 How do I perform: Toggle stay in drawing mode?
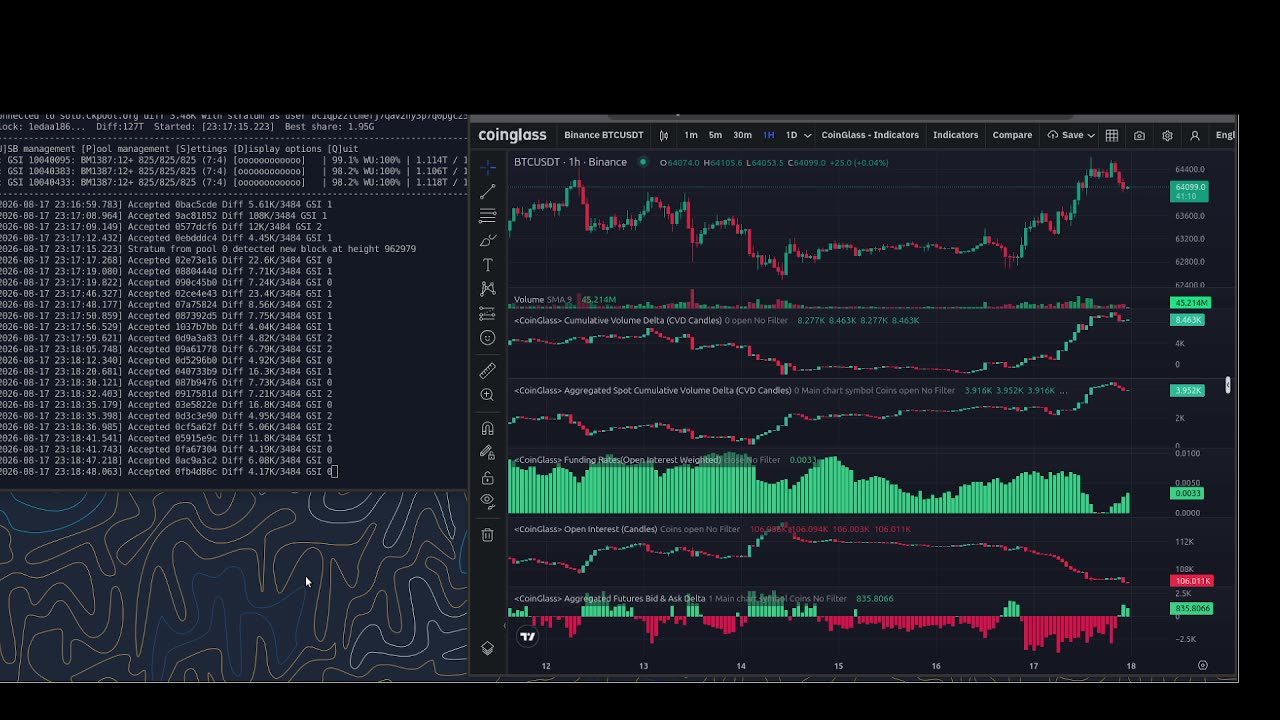coord(488,453)
